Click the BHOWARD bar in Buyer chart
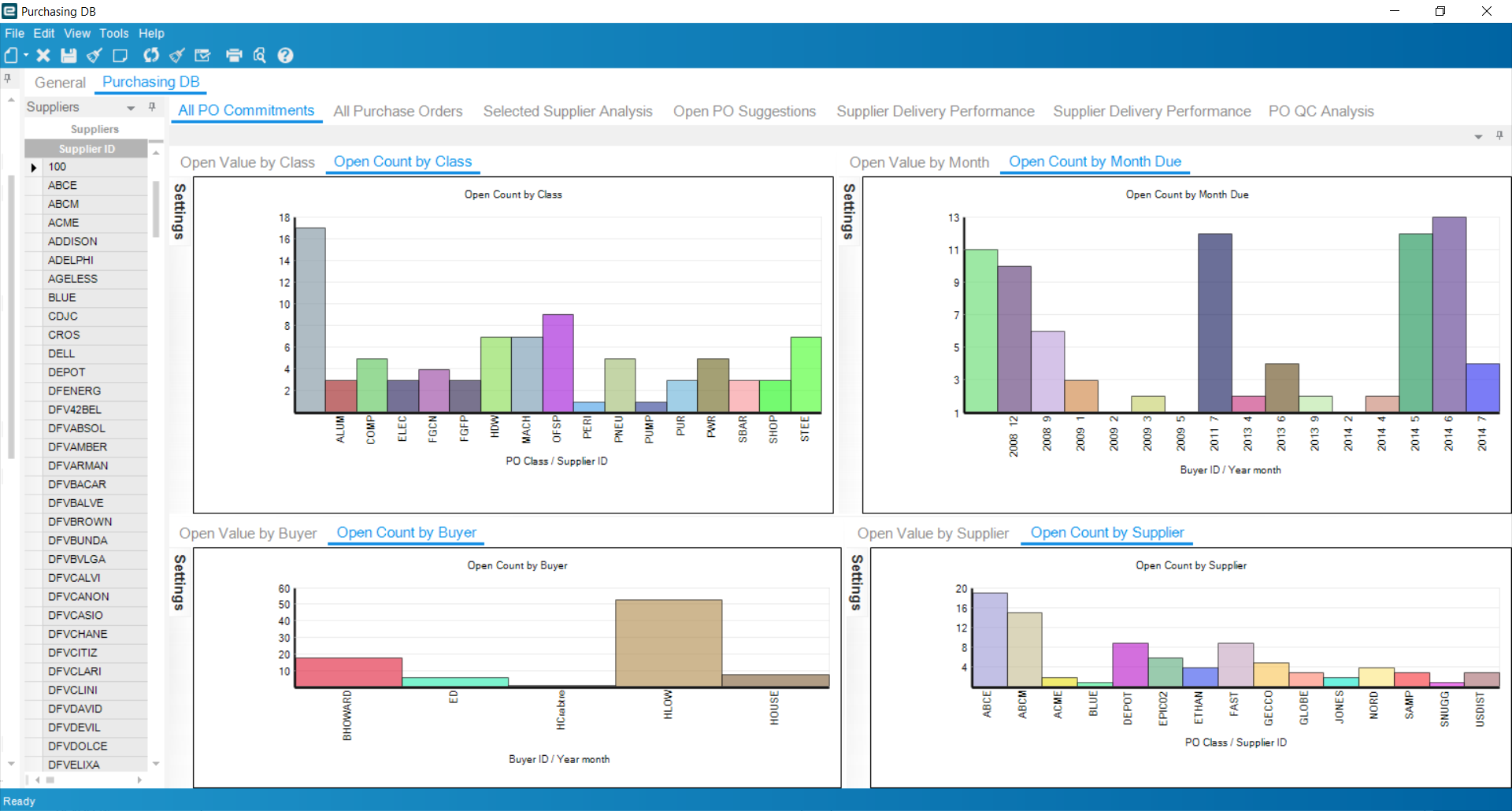Image resolution: width=1512 pixels, height=811 pixels. [348, 672]
